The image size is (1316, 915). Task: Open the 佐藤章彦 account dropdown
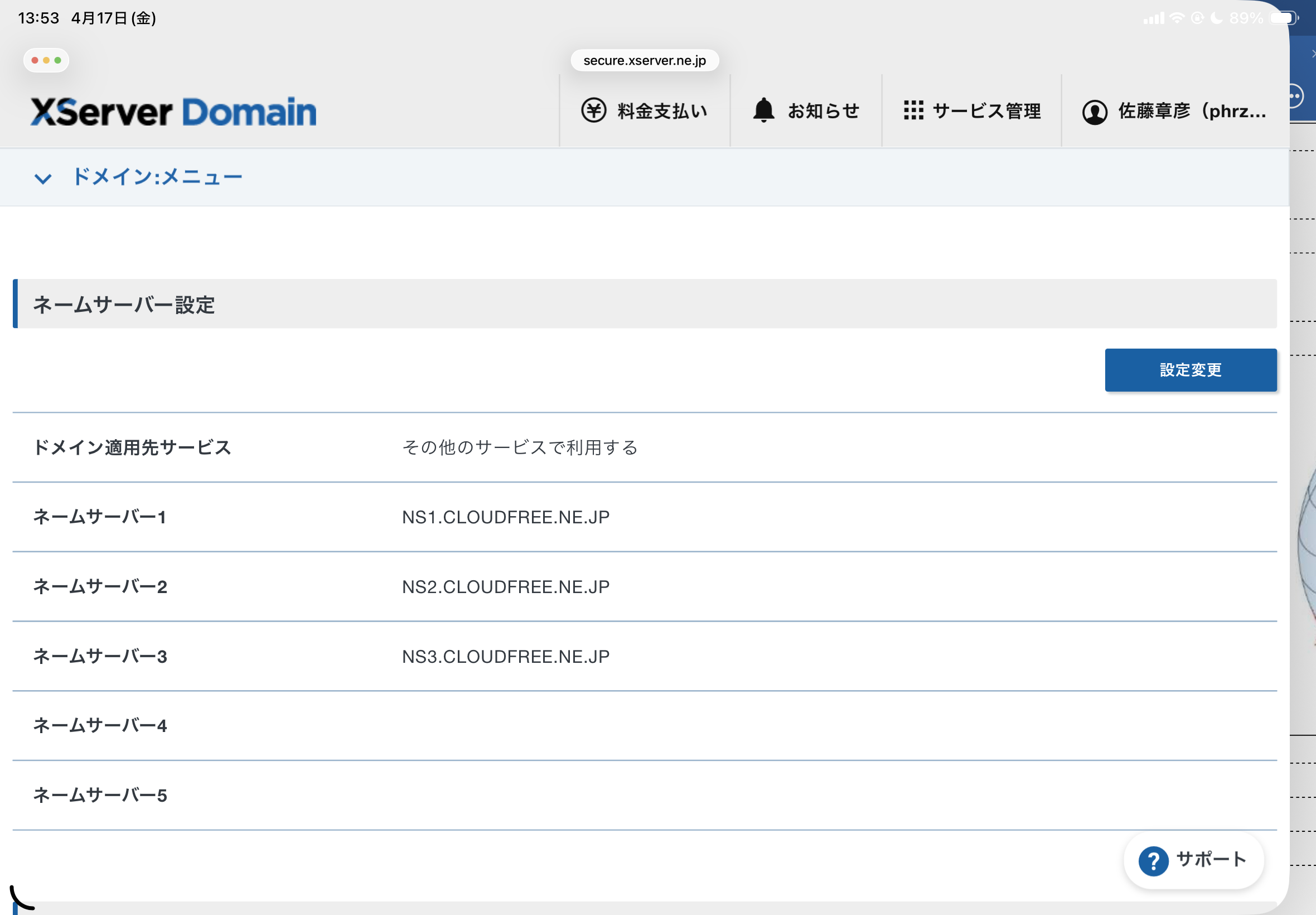(x=1192, y=110)
